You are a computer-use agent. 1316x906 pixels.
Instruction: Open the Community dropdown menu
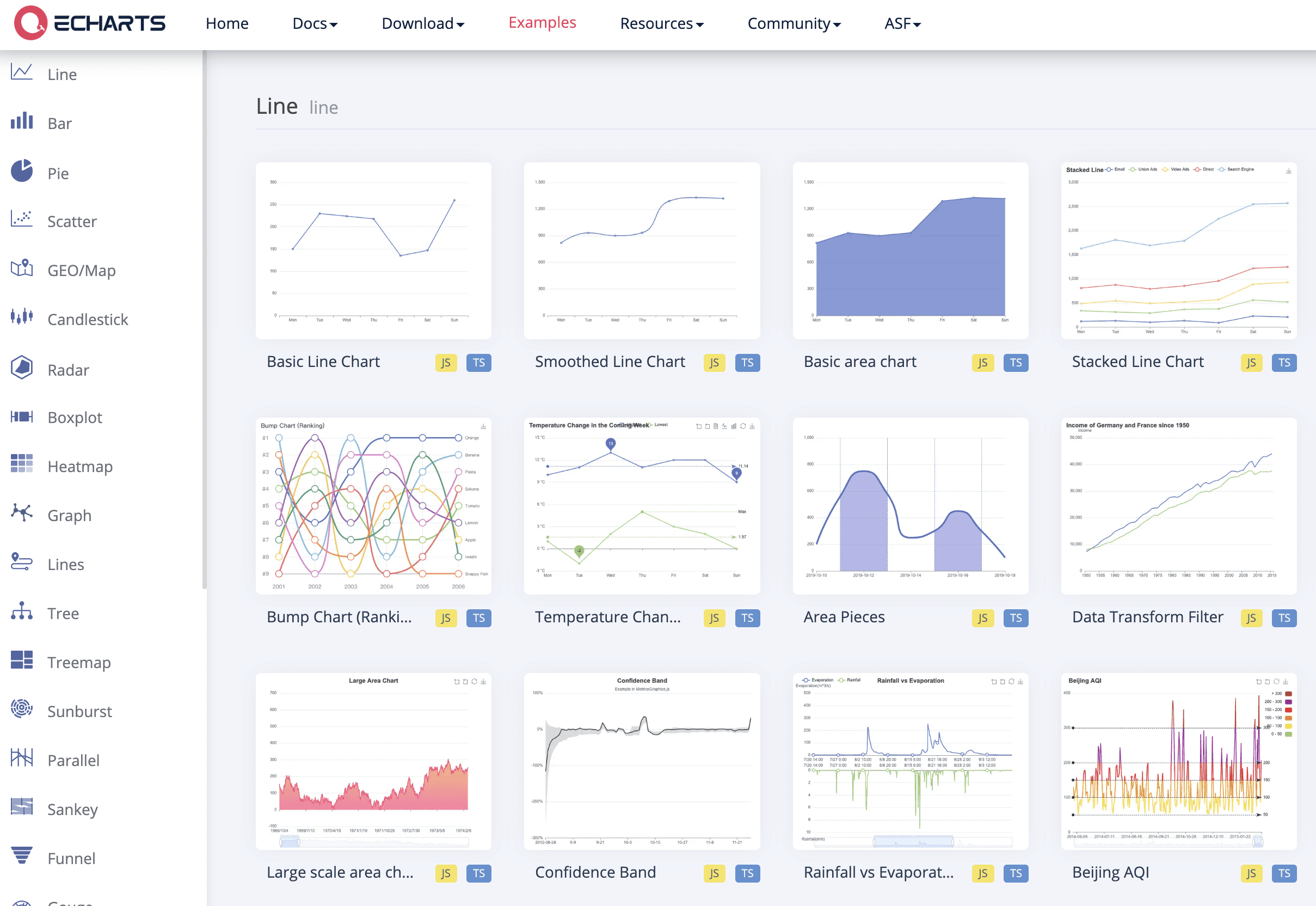(x=794, y=23)
